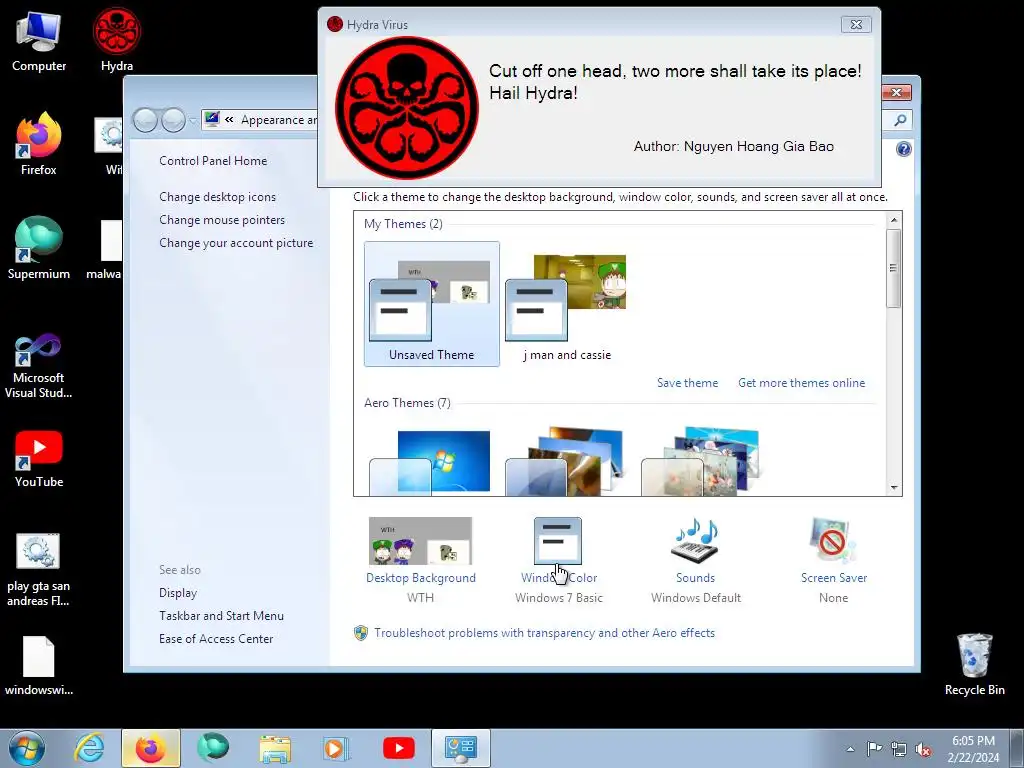
Task: Open YouTube pinned taskbar icon
Action: pyautogui.click(x=398, y=748)
